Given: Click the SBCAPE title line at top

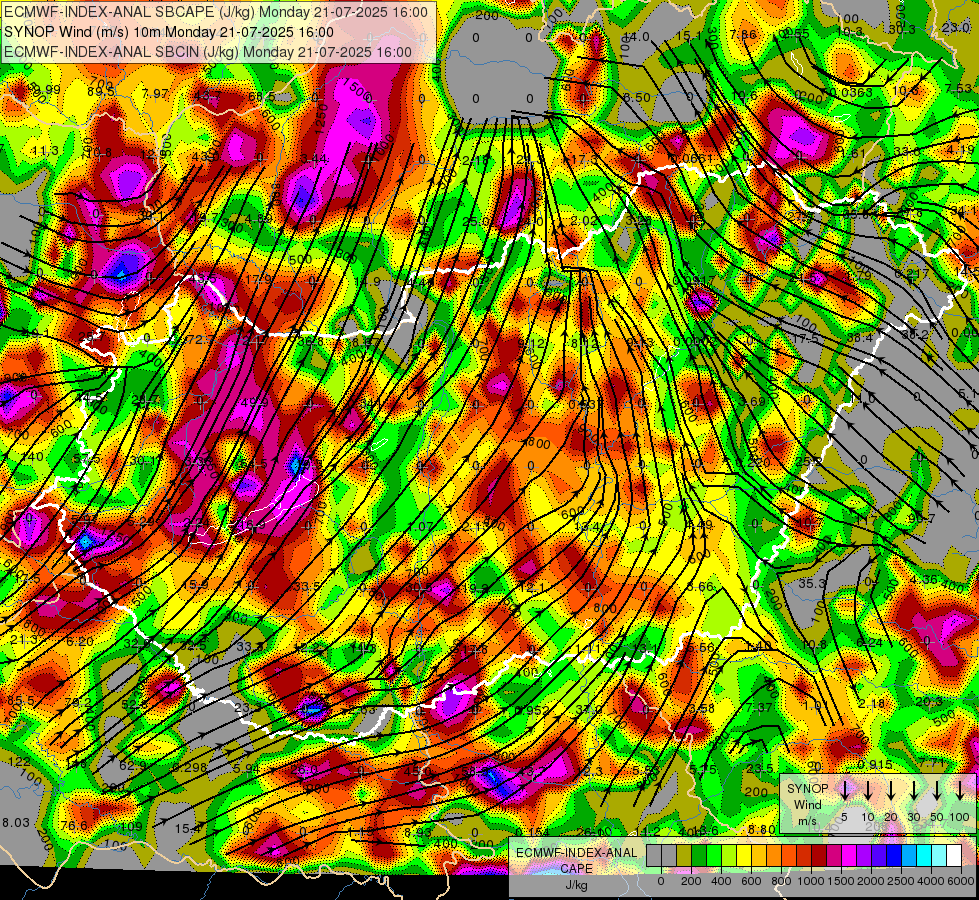Looking at the screenshot, I should click(x=216, y=12).
